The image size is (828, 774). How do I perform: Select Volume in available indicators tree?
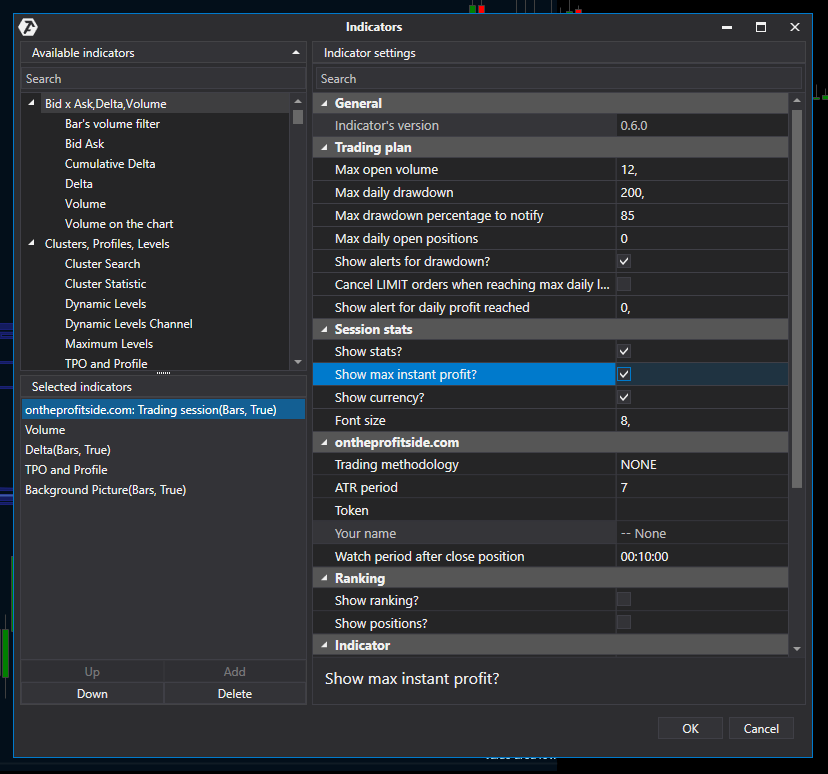(x=85, y=204)
